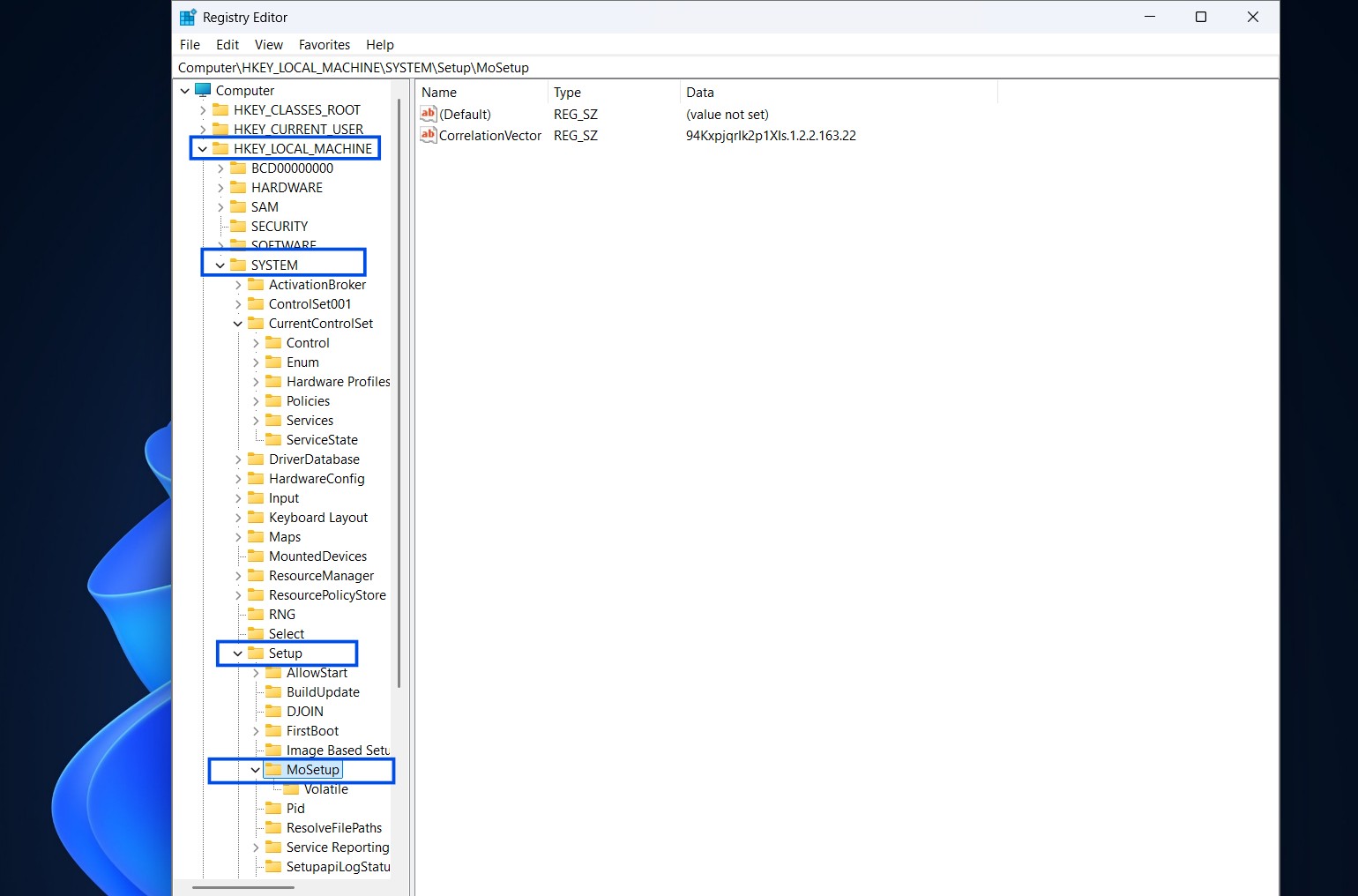The height and width of the screenshot is (896, 1358).
Task: Click the Computer root monitor icon
Action: [204, 91]
